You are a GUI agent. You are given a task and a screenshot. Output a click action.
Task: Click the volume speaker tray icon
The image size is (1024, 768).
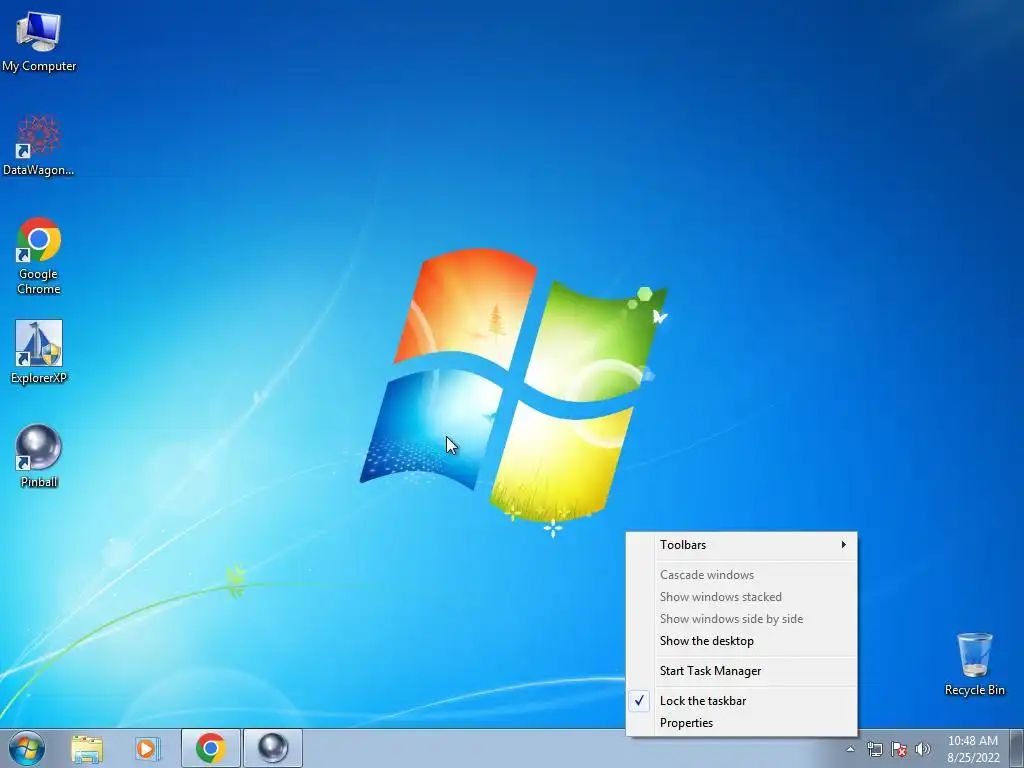pyautogui.click(x=923, y=749)
